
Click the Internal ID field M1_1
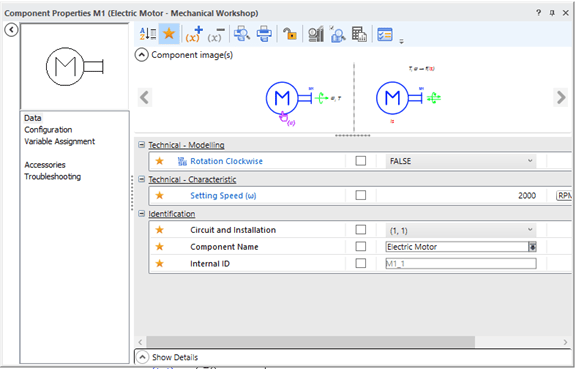click(x=461, y=264)
